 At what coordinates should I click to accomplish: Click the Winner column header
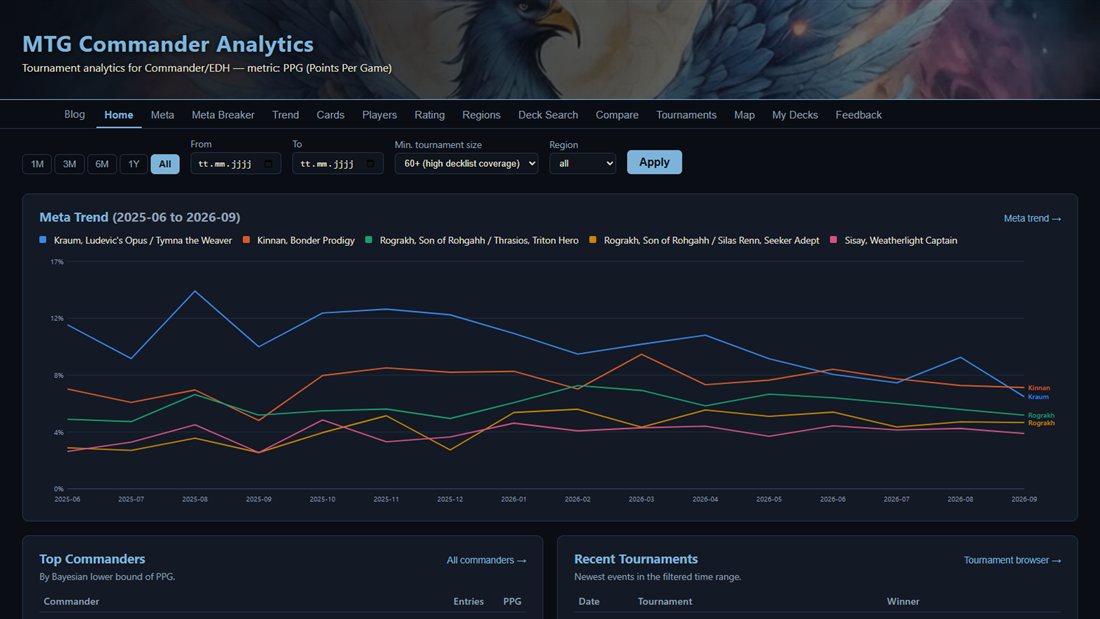(903, 601)
